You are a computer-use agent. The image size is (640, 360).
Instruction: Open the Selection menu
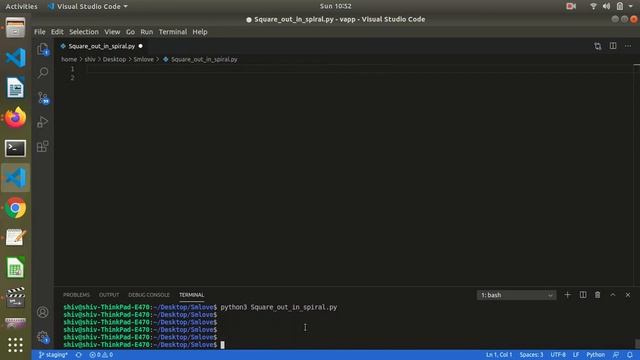point(84,32)
